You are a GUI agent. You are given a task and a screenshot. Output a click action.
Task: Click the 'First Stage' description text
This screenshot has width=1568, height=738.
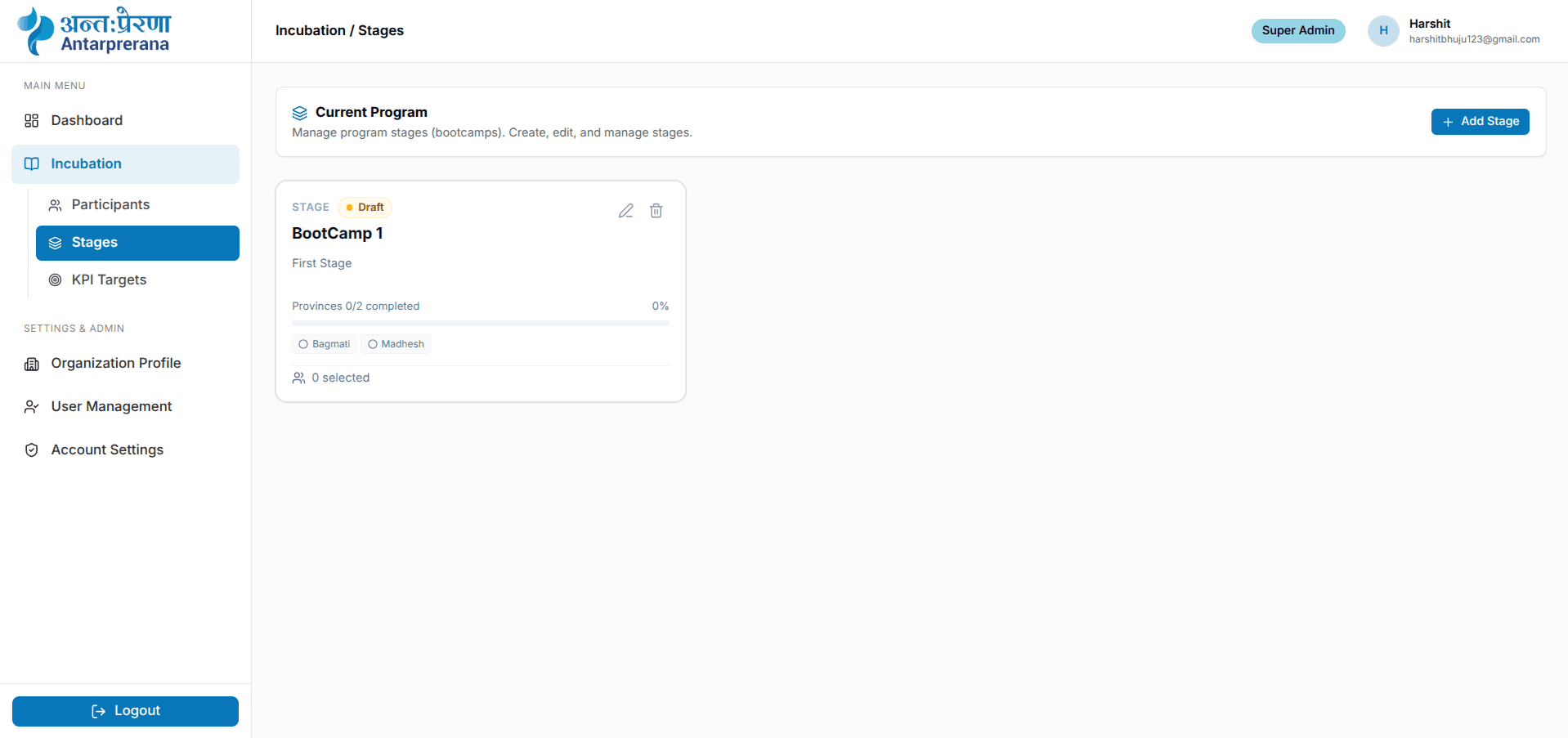click(322, 263)
